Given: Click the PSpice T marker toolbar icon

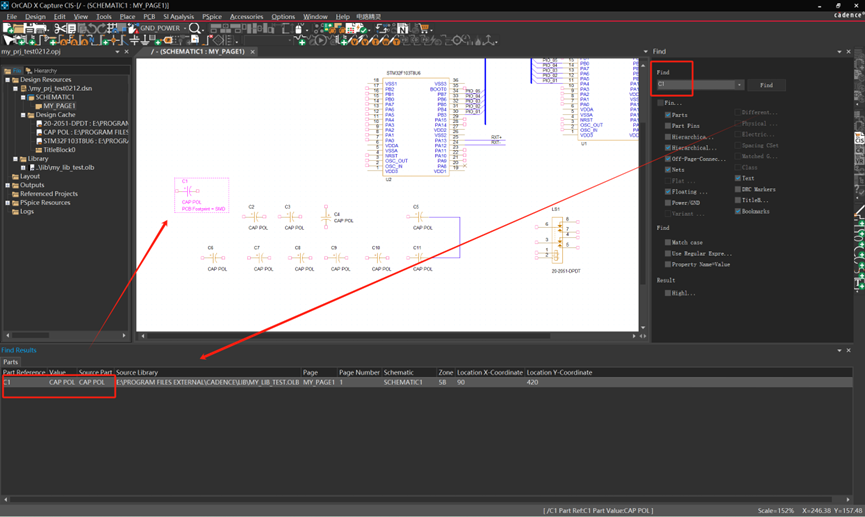Looking at the screenshot, I should pos(396,41).
